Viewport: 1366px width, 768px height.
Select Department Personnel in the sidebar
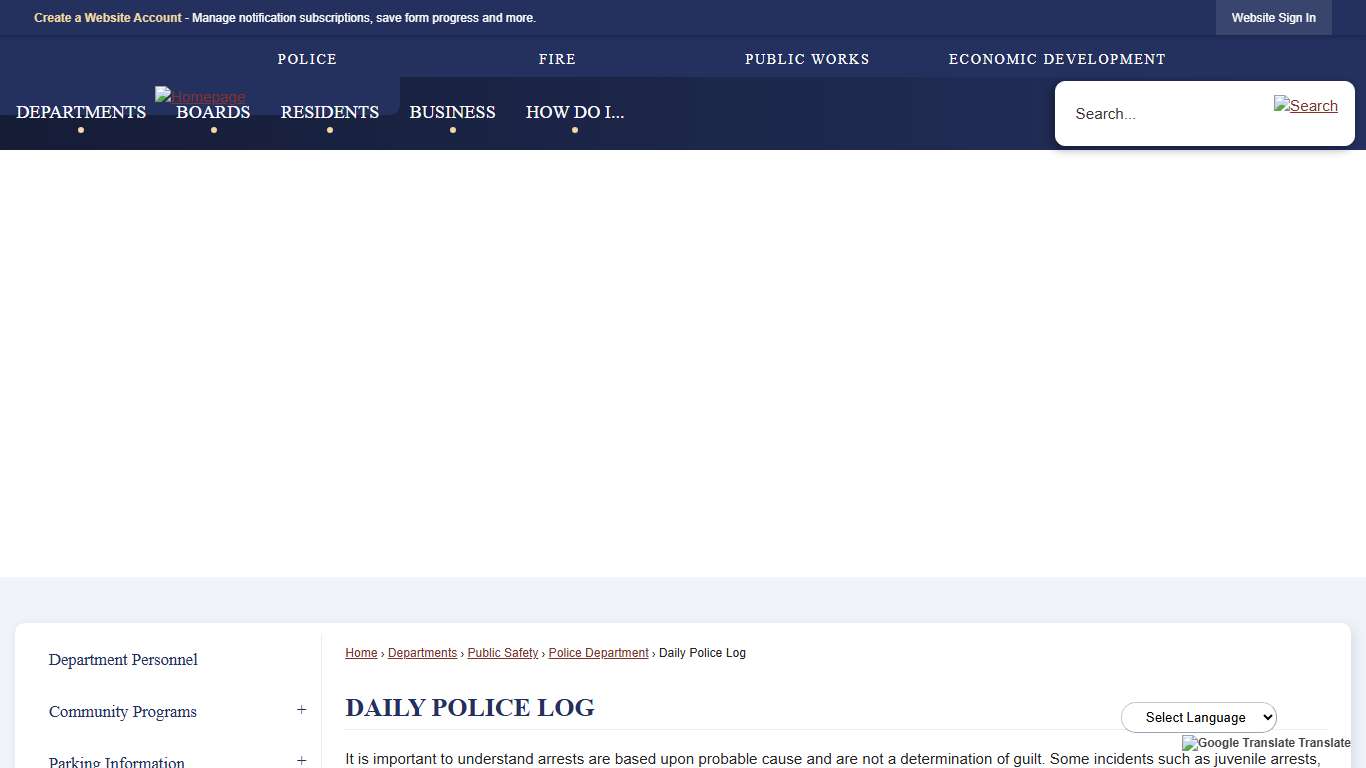pos(123,660)
